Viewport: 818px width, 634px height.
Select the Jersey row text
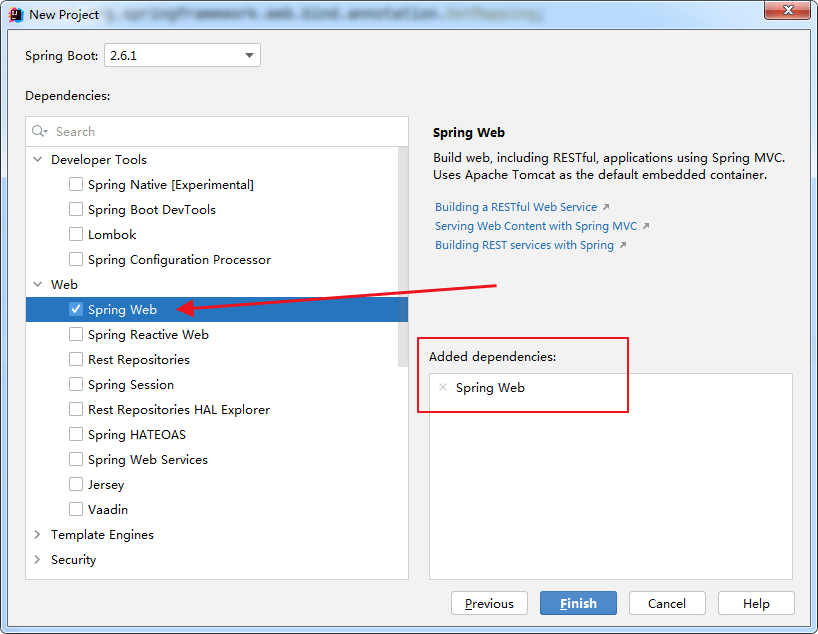106,485
